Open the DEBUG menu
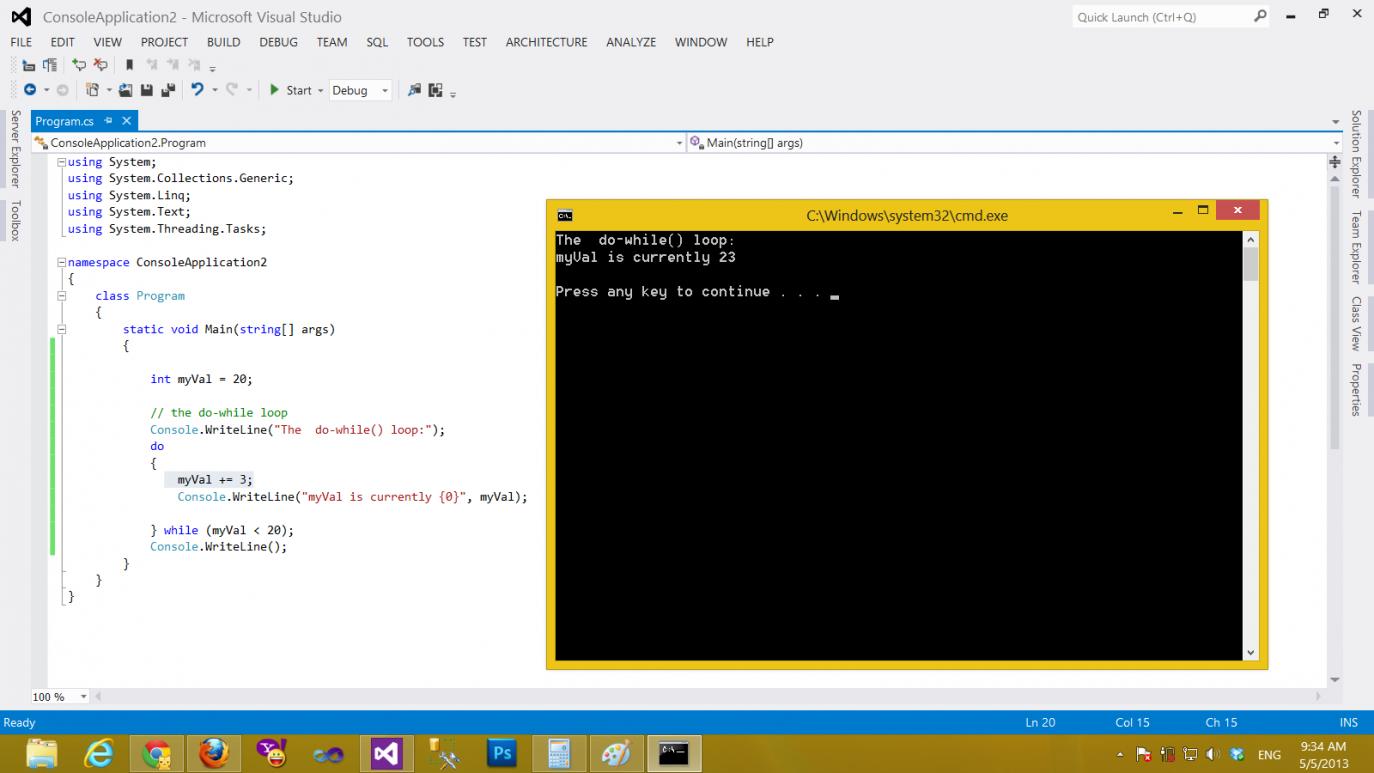 (x=278, y=42)
